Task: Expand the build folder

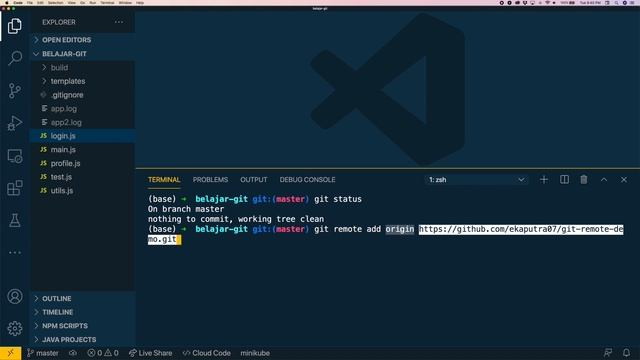Action: (83, 67)
